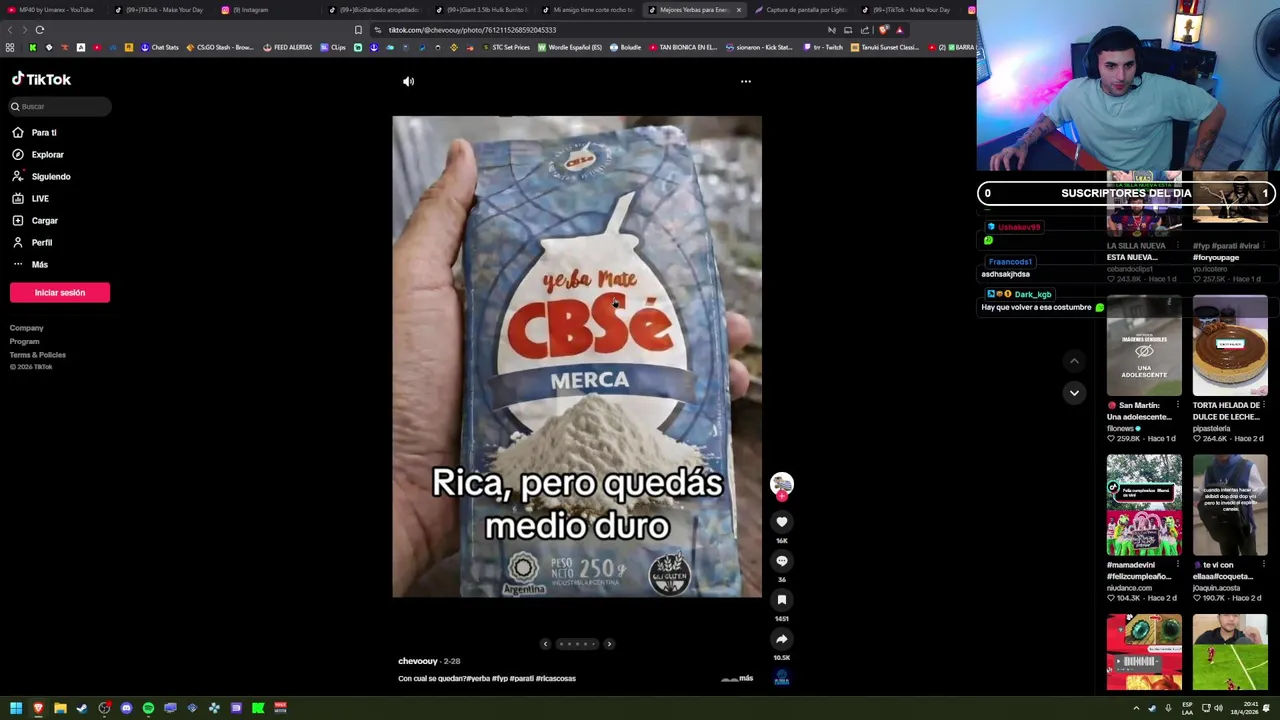Switch to the MP40 by Umarex YouTube tab
The height and width of the screenshot is (720, 1280).
(56, 10)
